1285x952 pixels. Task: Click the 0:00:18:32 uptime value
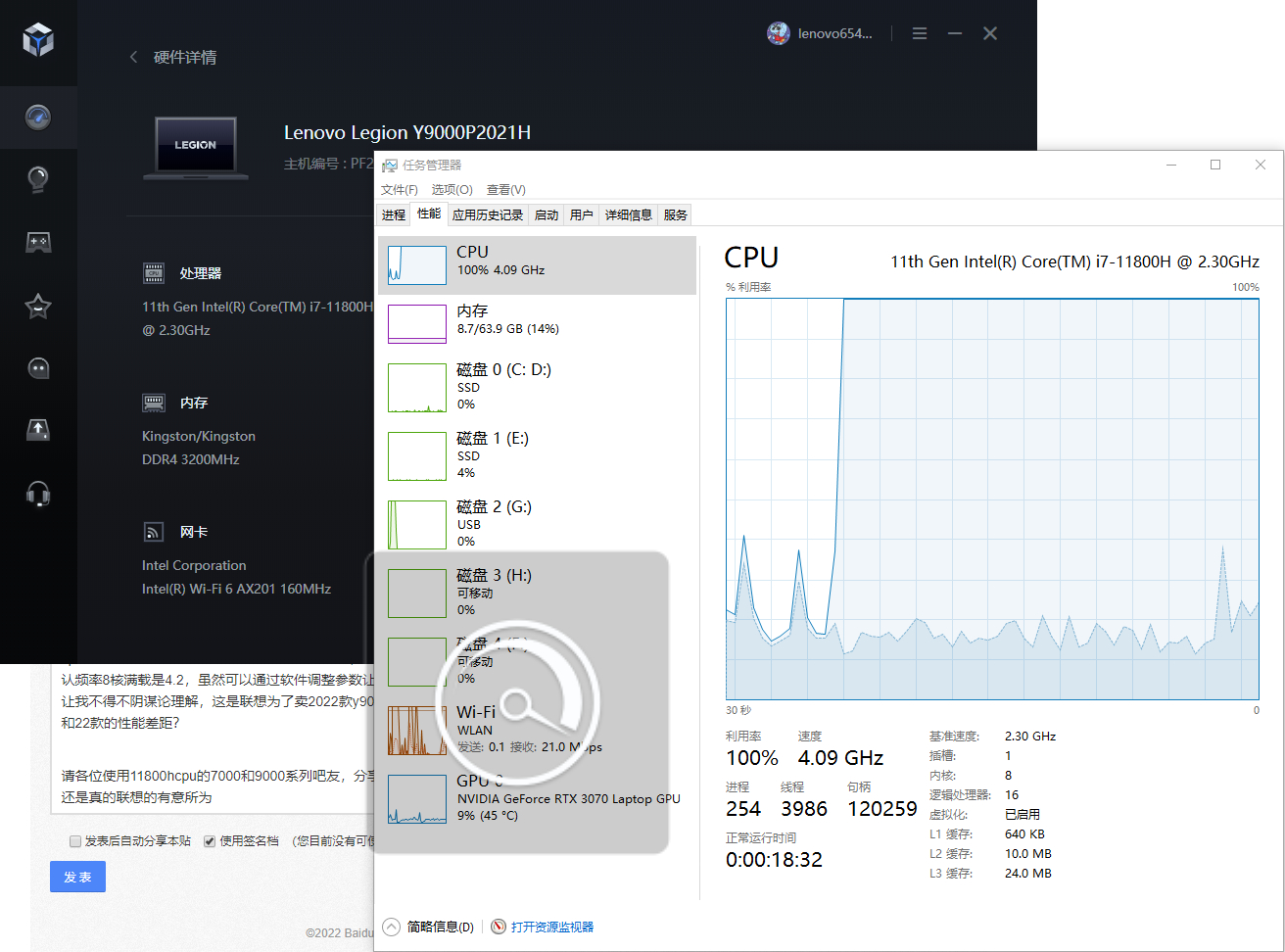tap(774, 860)
